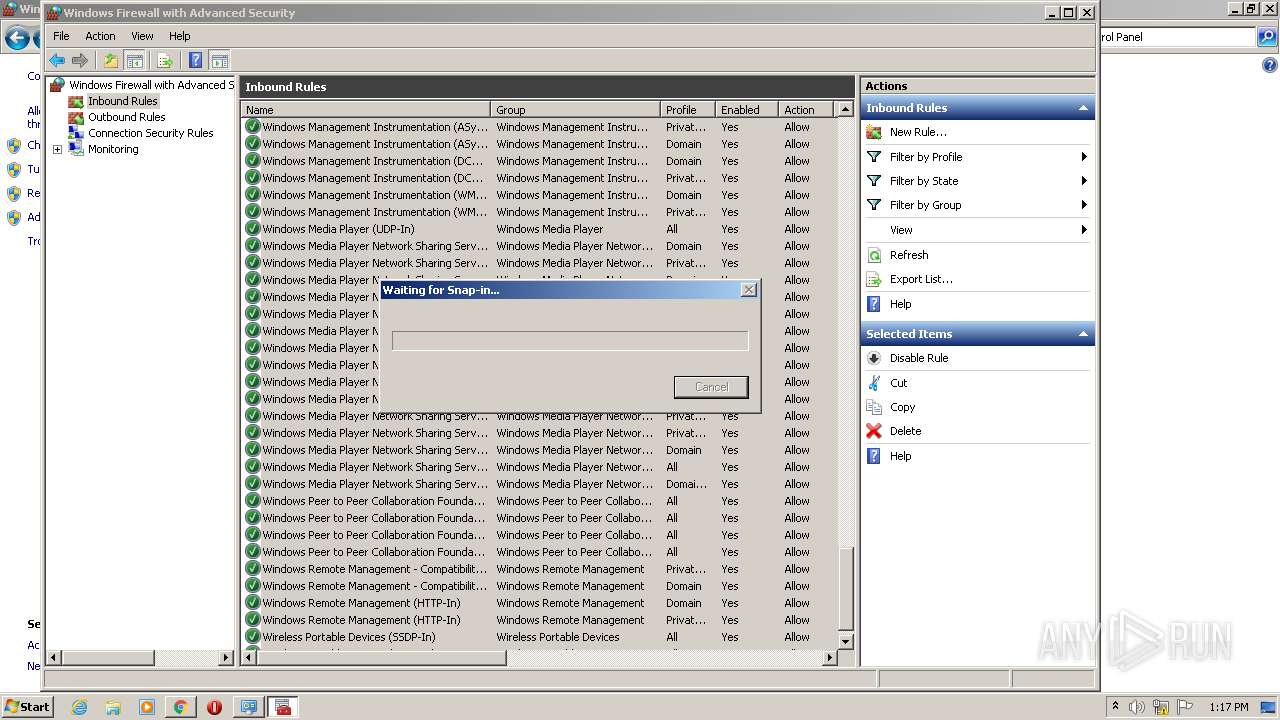Click rules list vertical scroll down arrow
Screen dimensions: 1280x720
tap(845, 641)
